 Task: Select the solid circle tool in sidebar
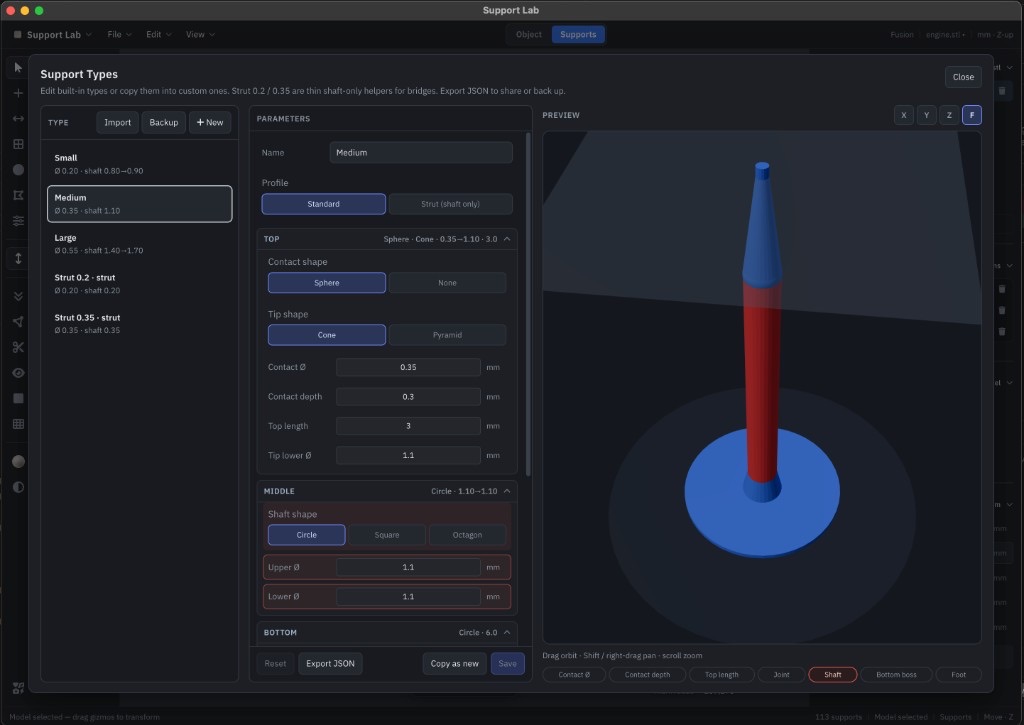pos(18,170)
